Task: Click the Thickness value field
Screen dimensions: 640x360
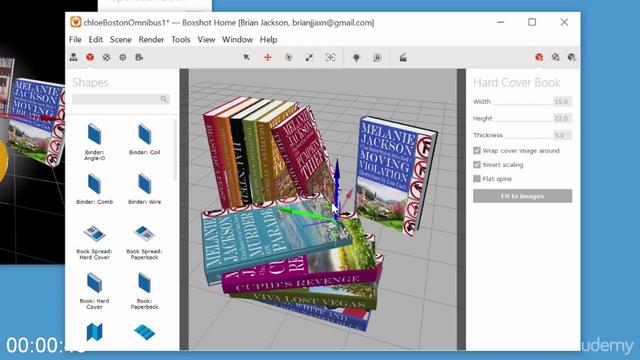Action: tap(562, 135)
